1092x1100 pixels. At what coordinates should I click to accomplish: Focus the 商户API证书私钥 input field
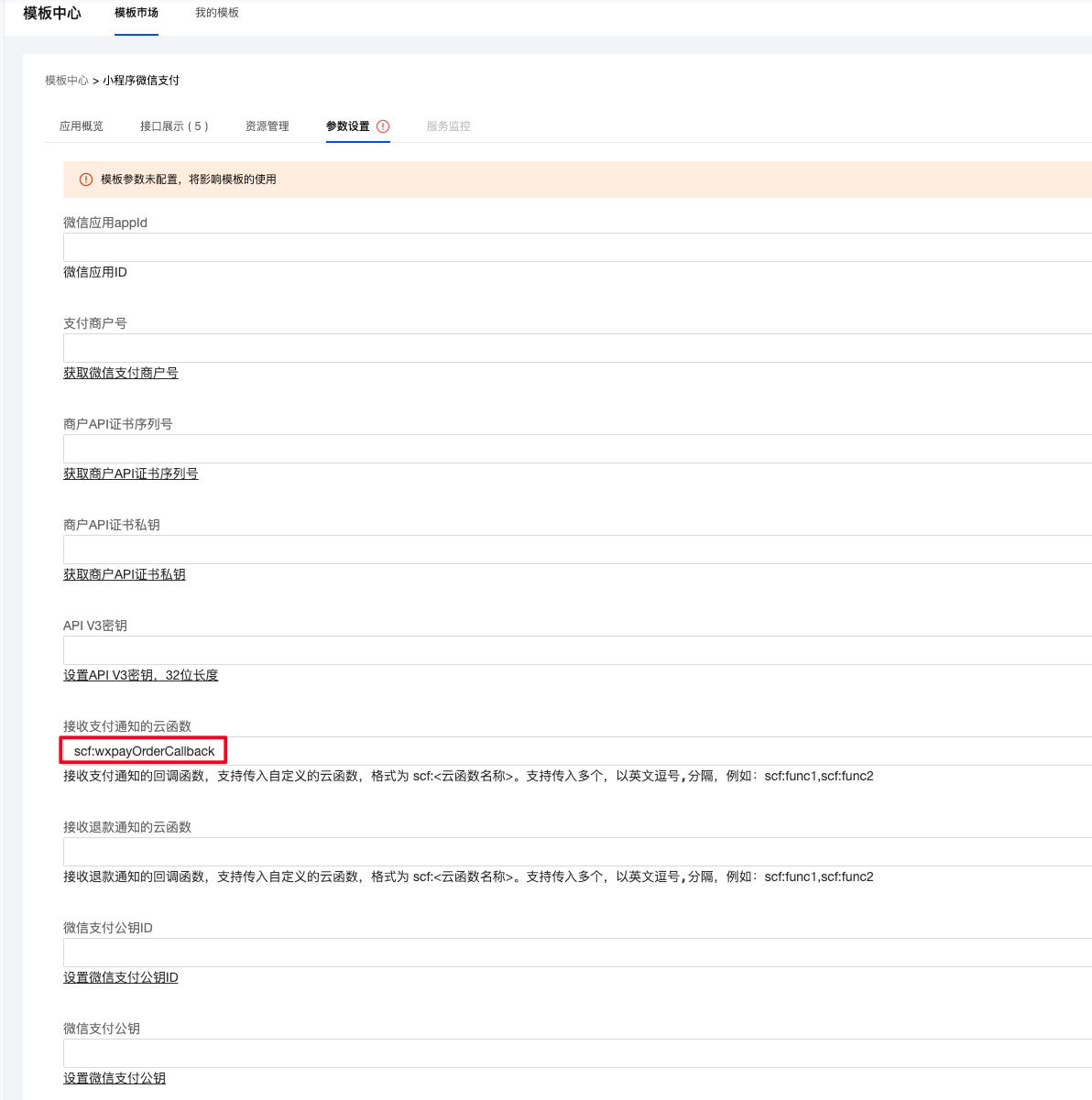[x=577, y=550]
